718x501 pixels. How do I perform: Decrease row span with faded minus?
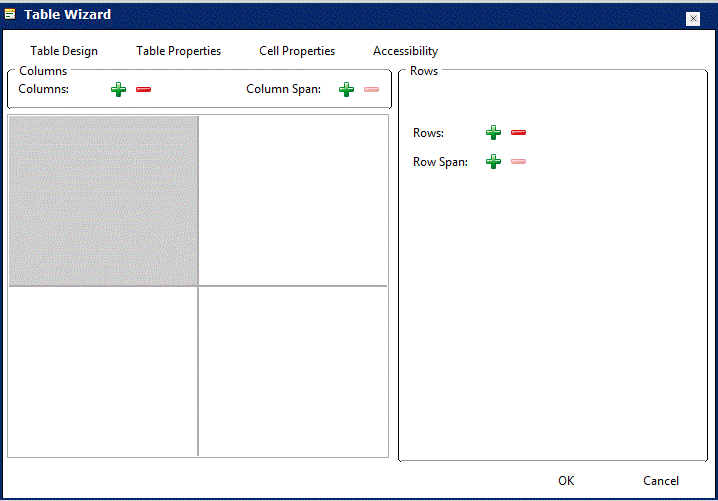[x=518, y=162]
